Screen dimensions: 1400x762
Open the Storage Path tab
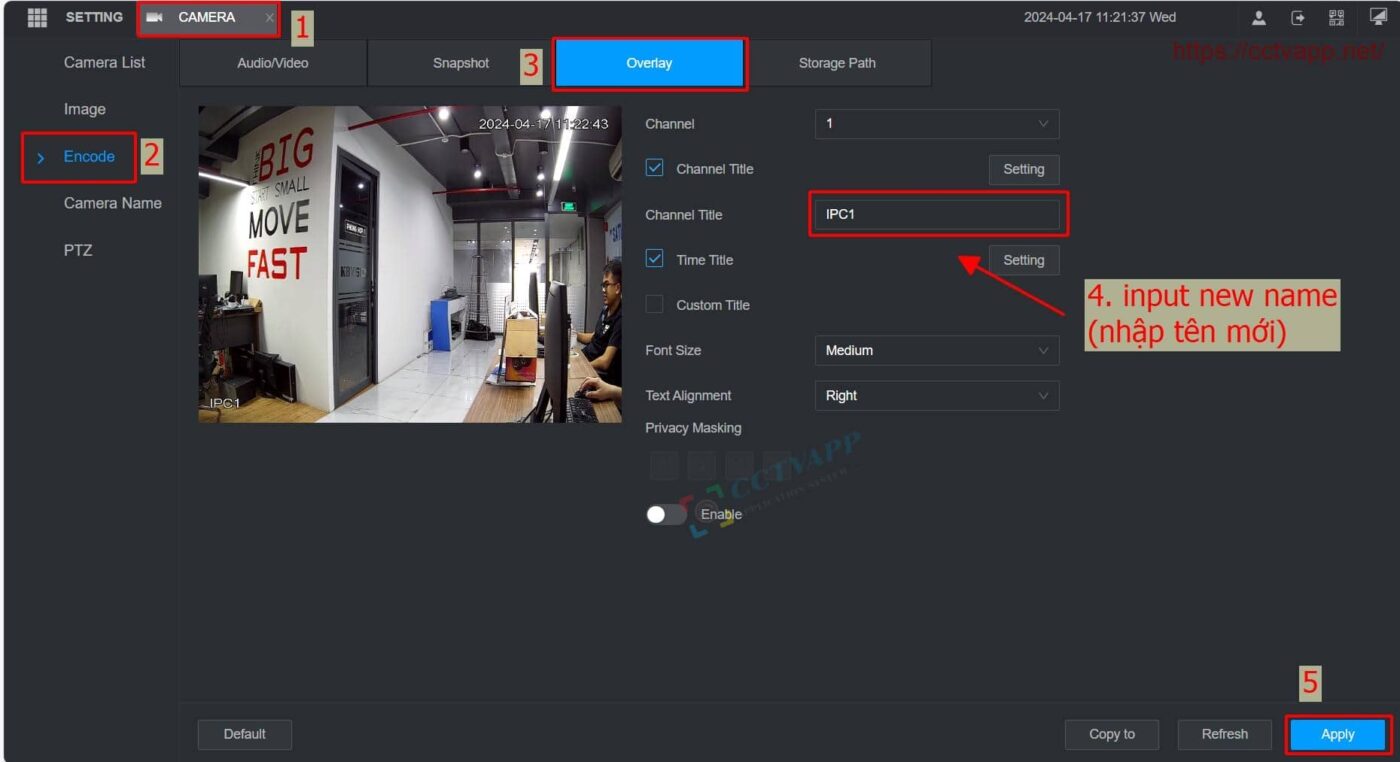pyautogui.click(x=836, y=63)
